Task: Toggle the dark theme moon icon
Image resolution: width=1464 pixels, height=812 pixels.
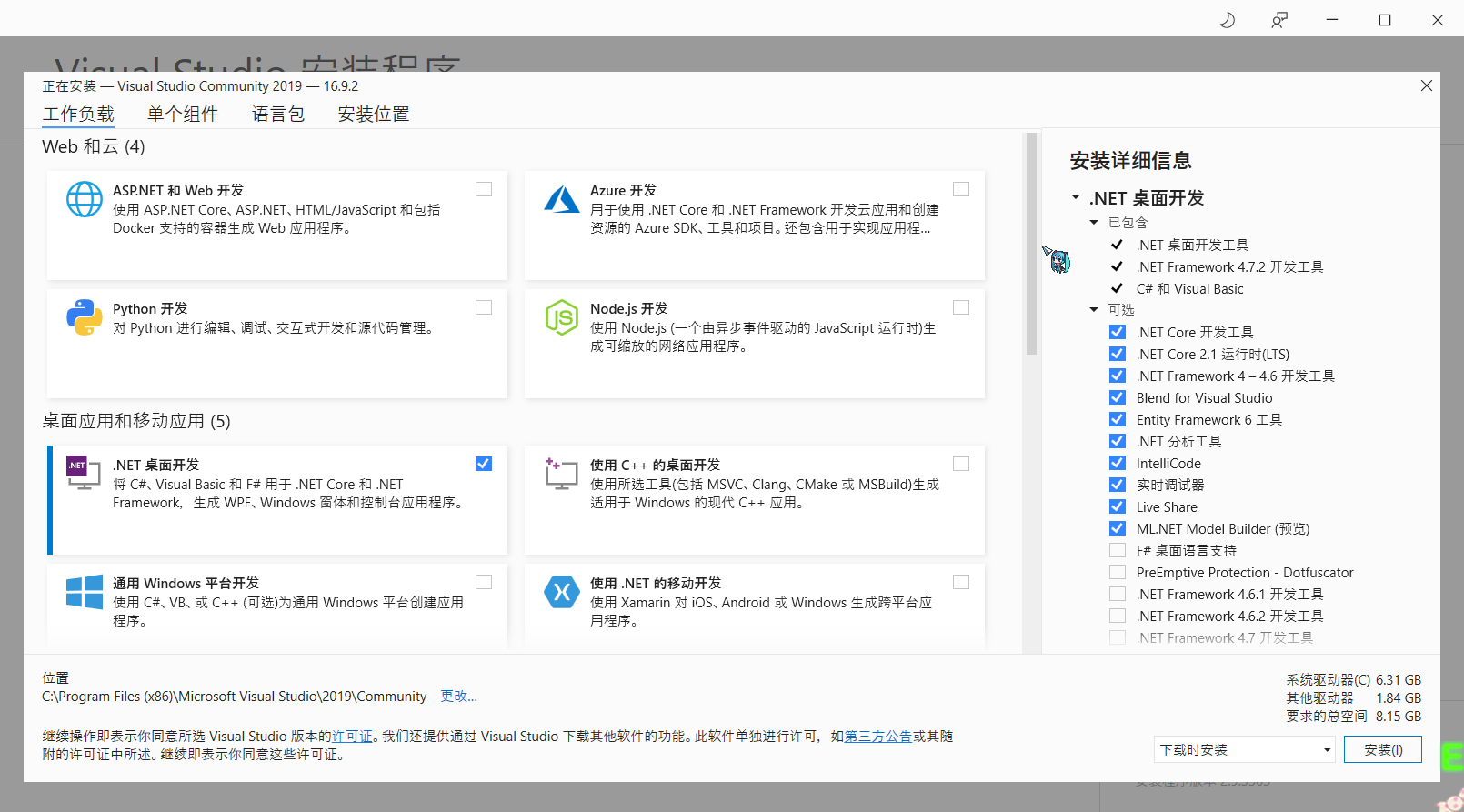Action: [x=1228, y=19]
